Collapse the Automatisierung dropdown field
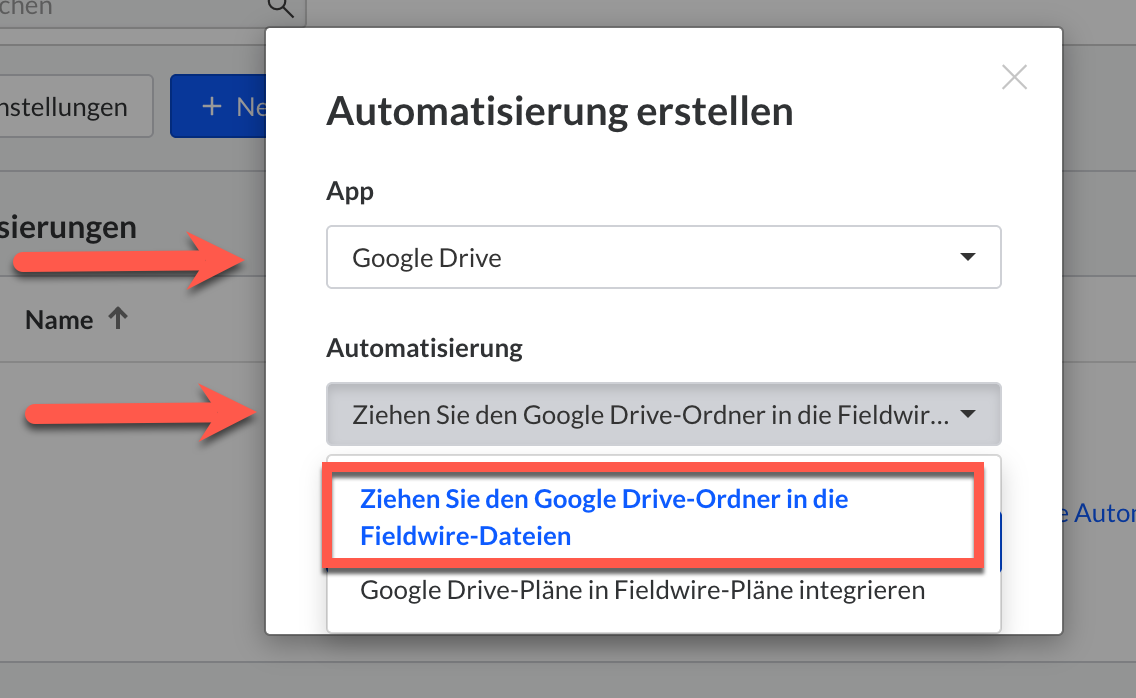 (664, 414)
